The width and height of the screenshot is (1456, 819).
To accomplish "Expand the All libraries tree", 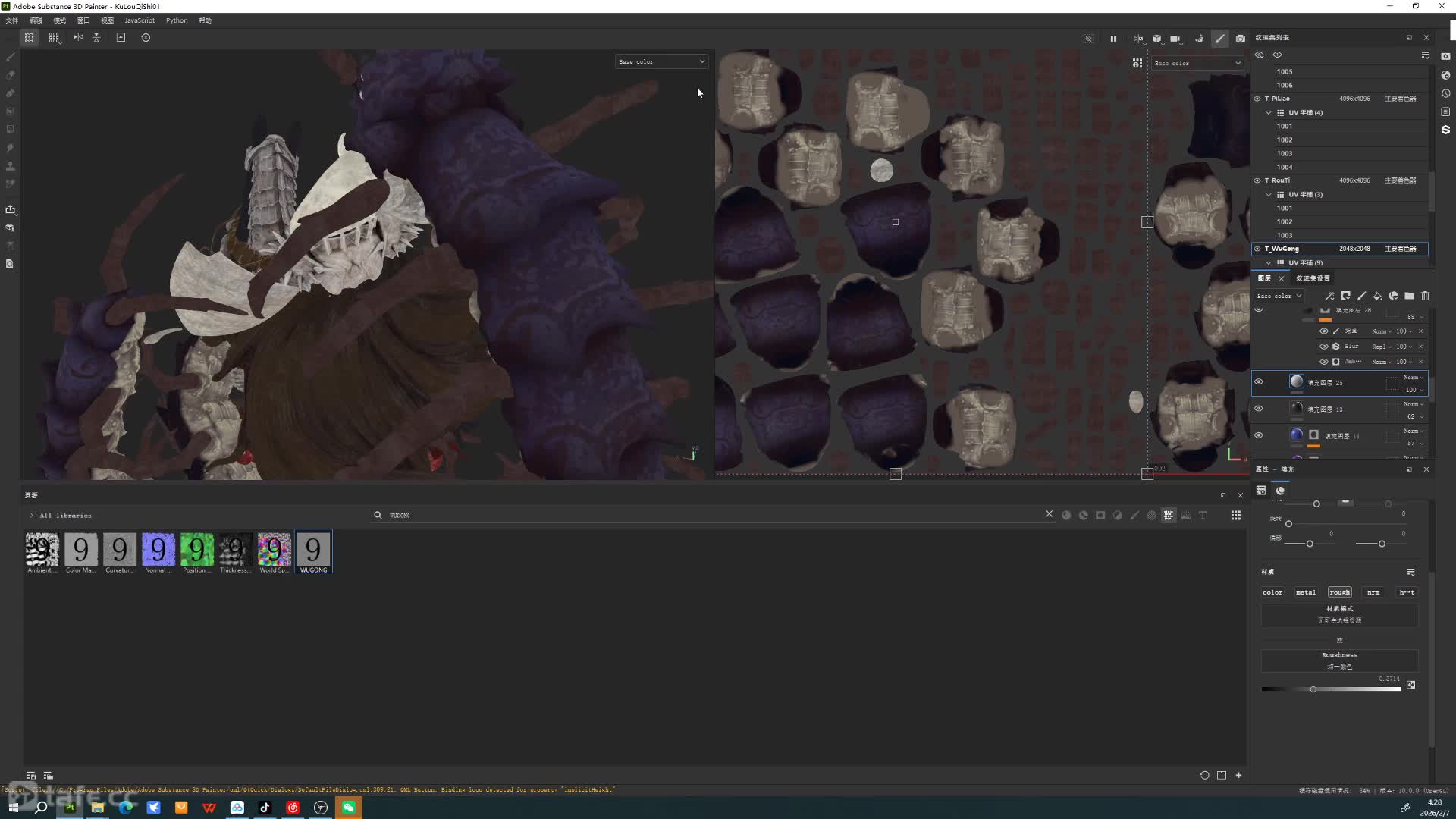I will click(32, 516).
